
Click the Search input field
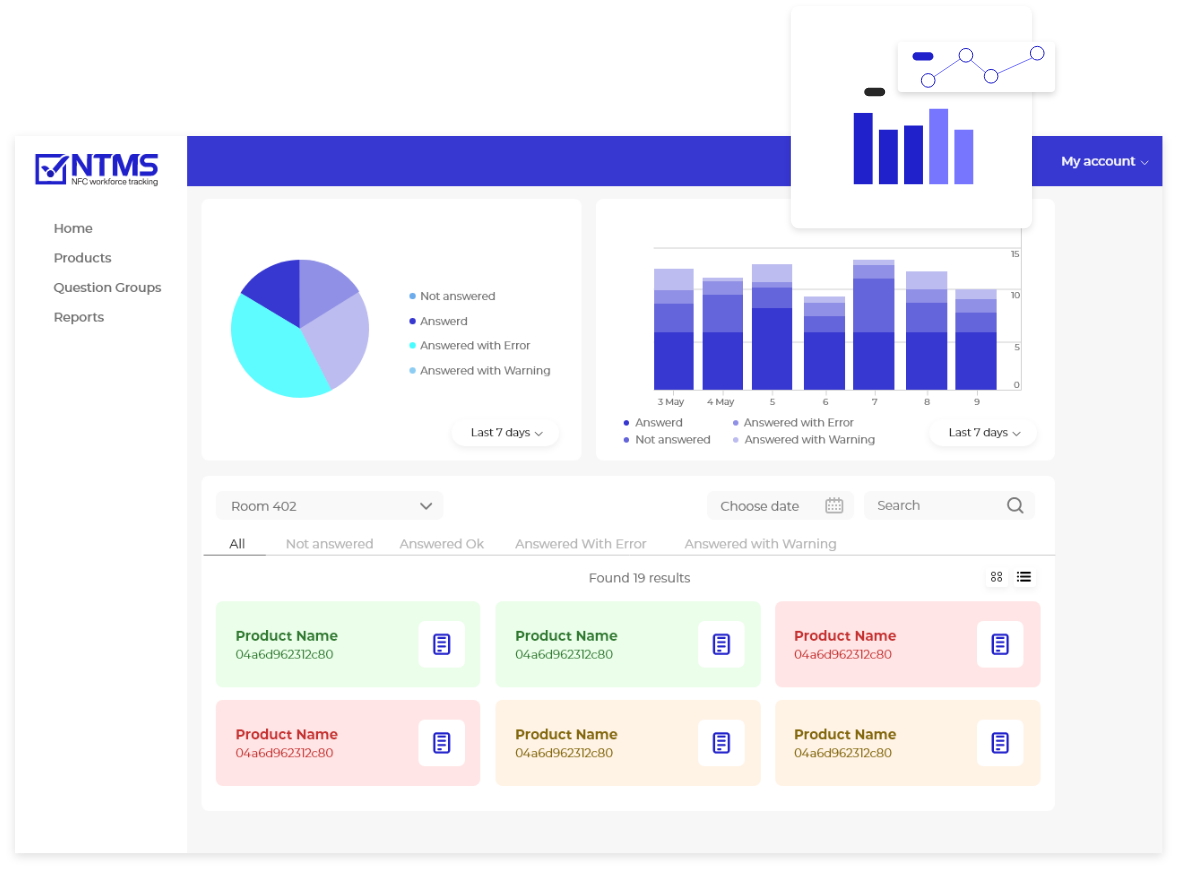tap(949, 505)
